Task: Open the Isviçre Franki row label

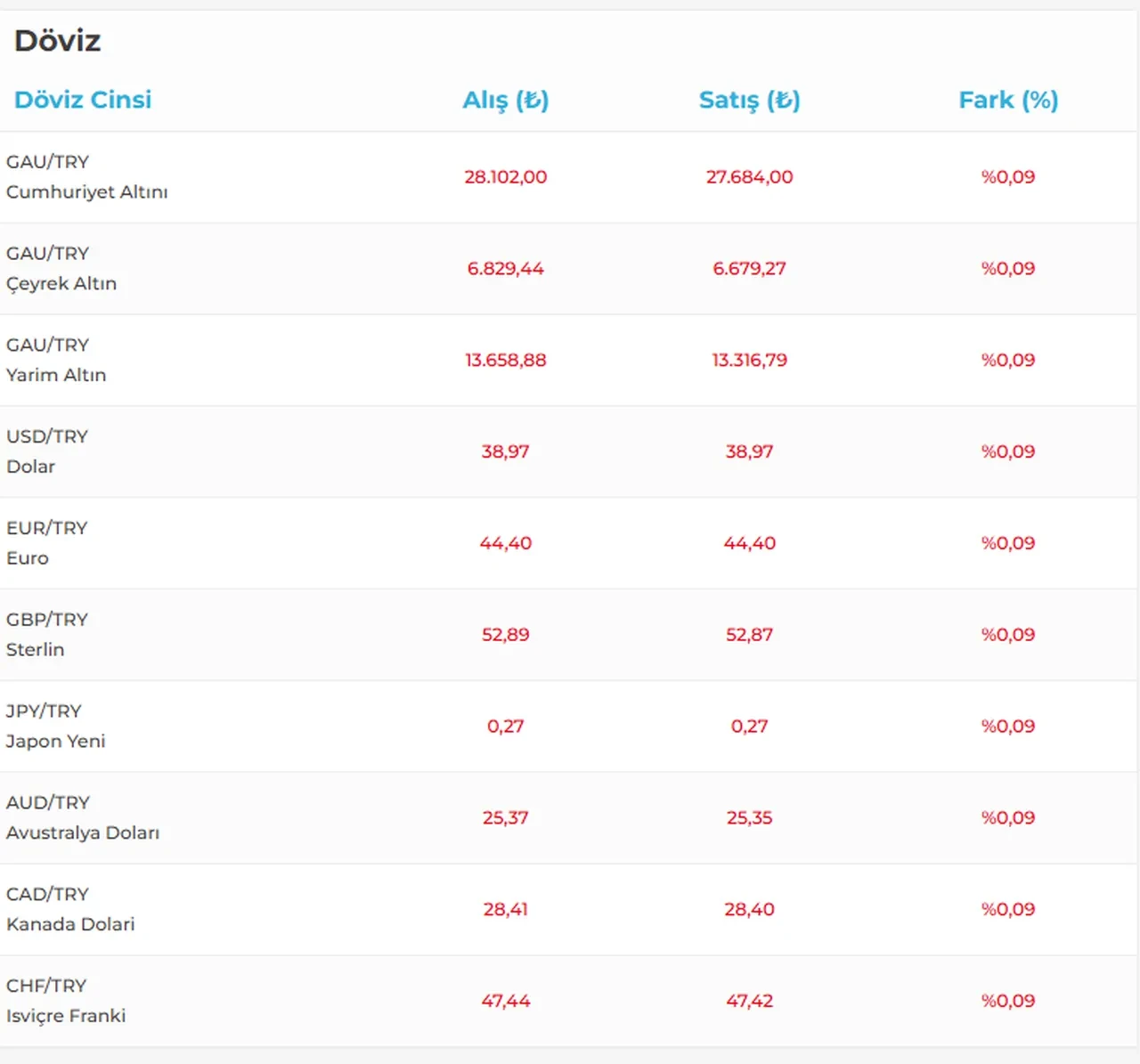Action: coord(66,1016)
